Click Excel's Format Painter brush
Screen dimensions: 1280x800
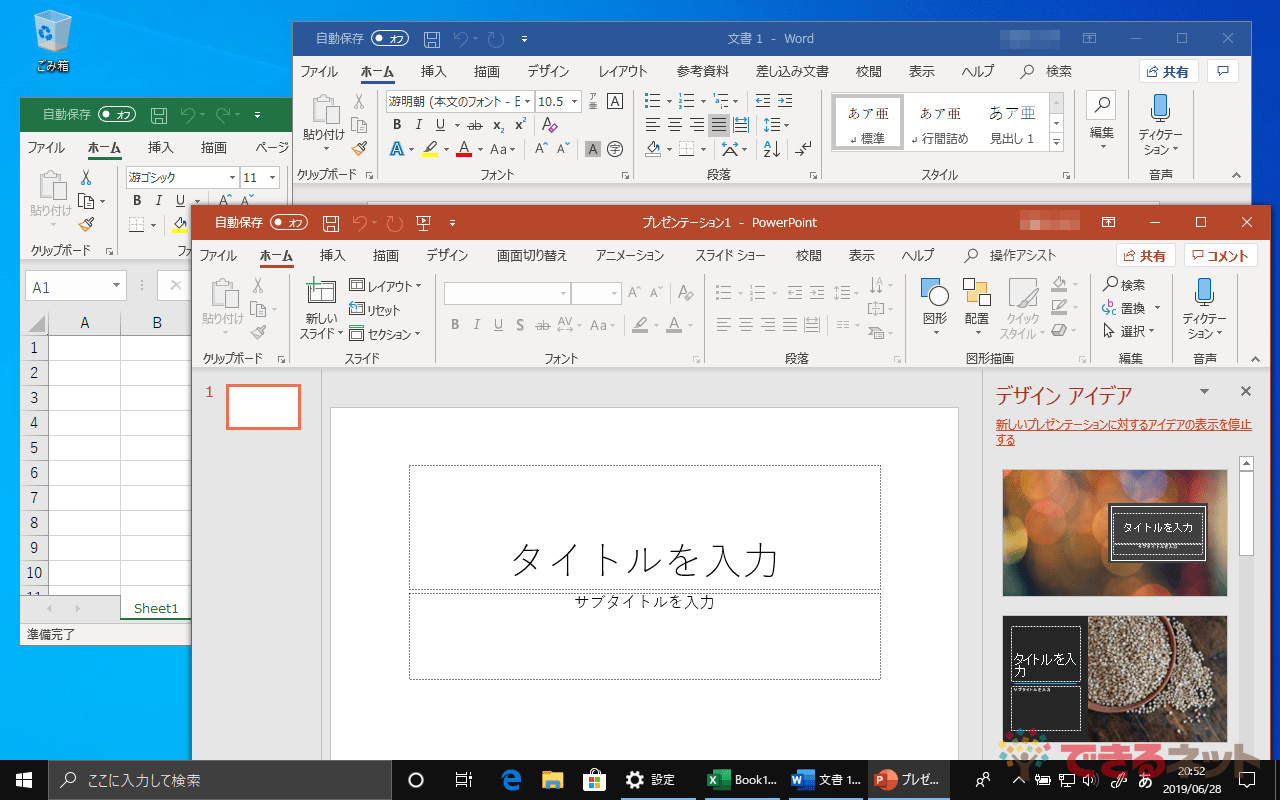(x=86, y=224)
